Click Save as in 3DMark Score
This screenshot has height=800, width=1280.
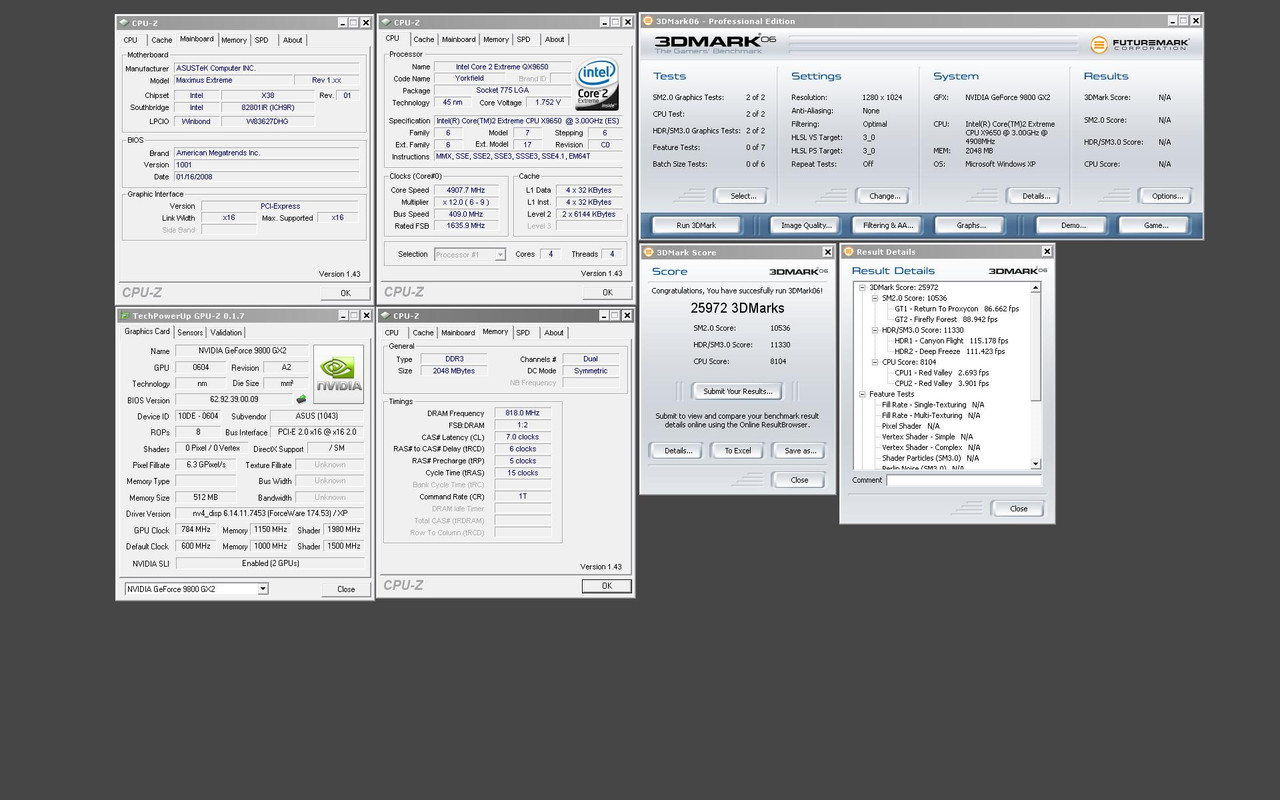(799, 450)
